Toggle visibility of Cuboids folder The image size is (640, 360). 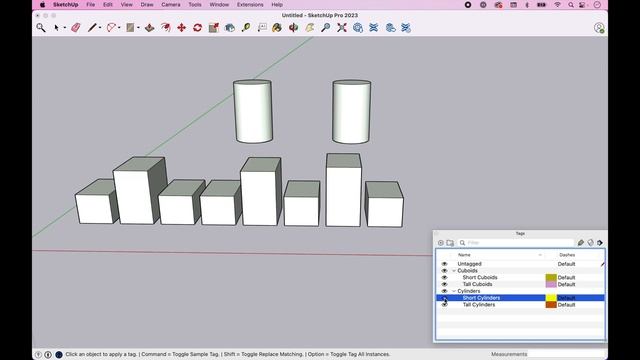(x=444, y=271)
